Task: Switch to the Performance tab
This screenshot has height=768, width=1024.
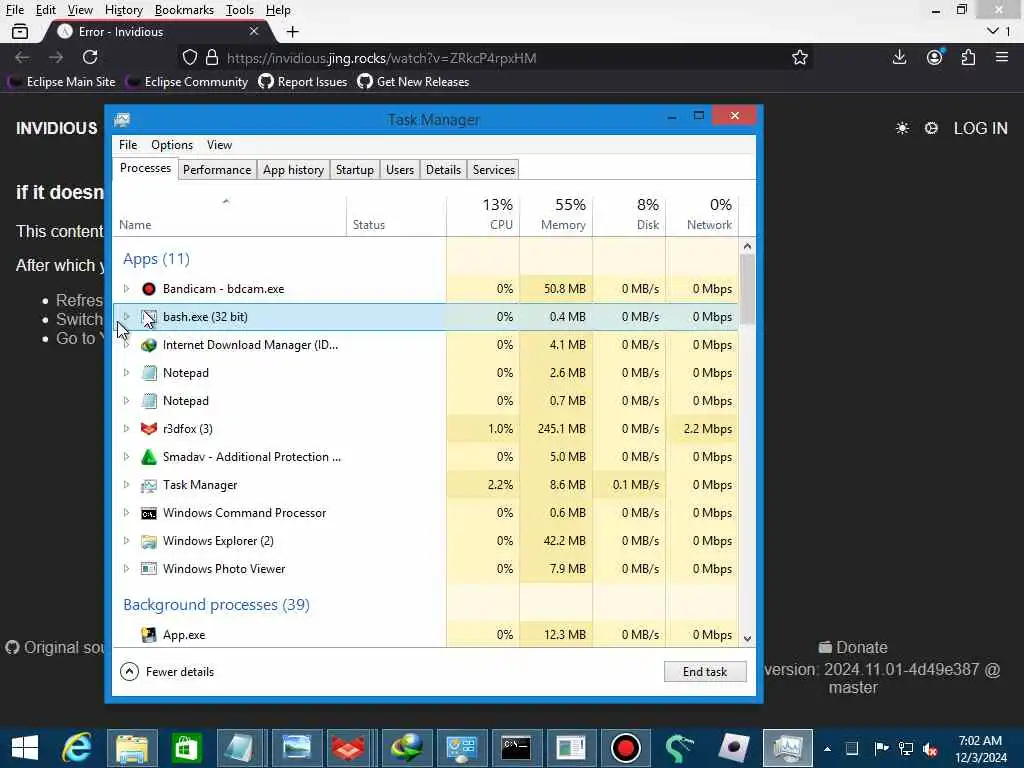Action: [217, 170]
